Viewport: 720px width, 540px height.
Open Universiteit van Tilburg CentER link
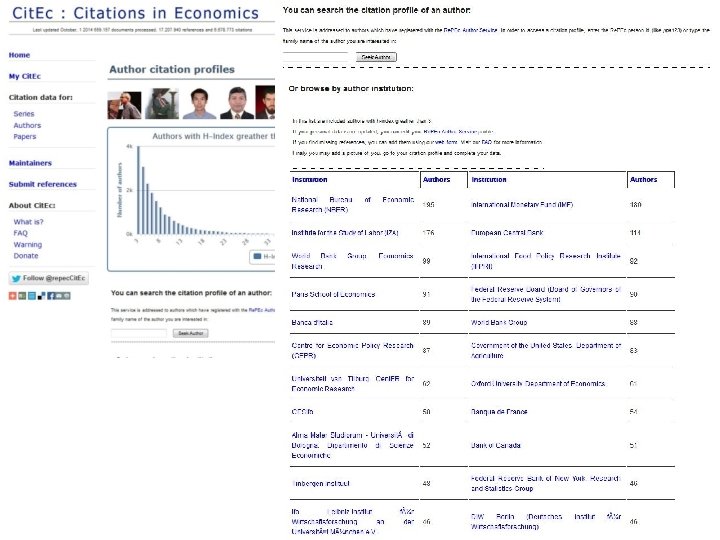coord(353,384)
